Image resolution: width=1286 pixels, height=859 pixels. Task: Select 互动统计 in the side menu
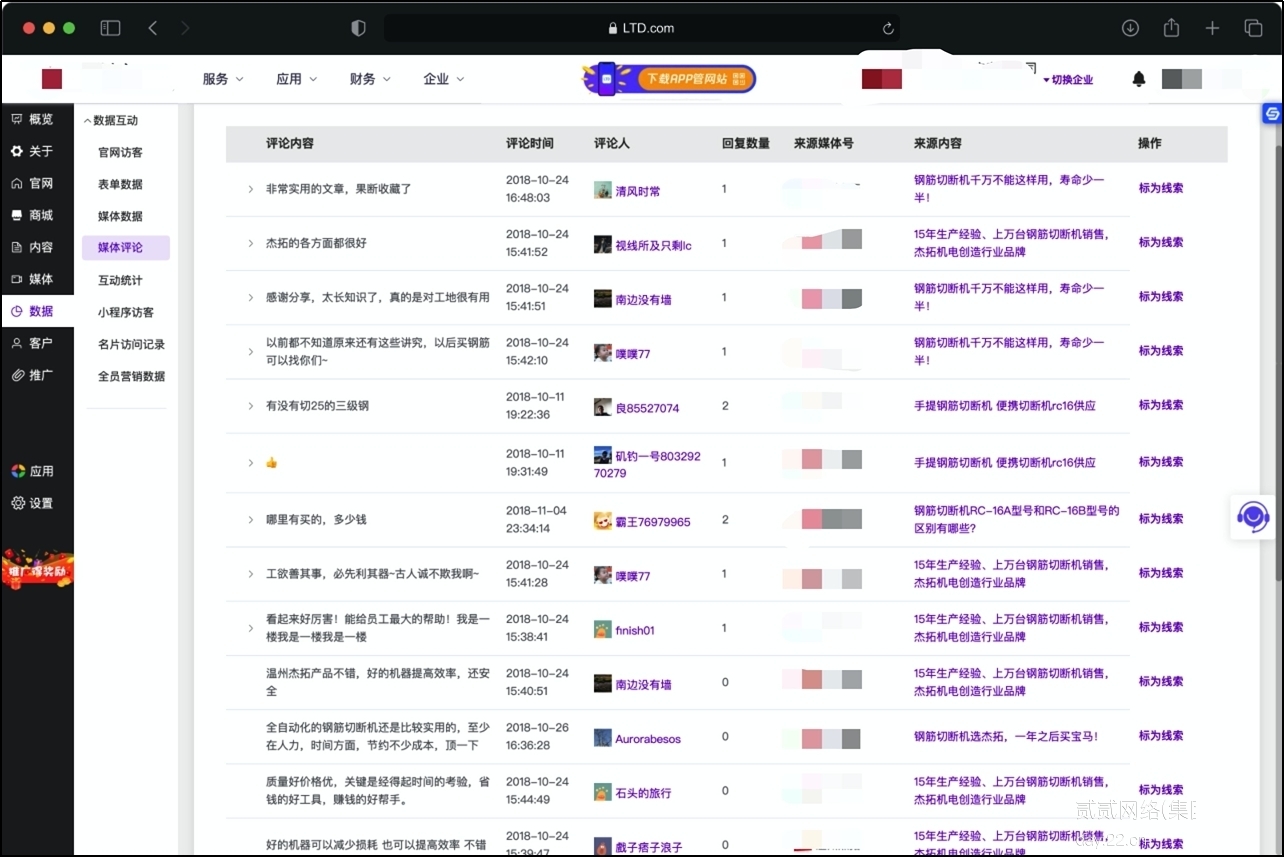(120, 280)
